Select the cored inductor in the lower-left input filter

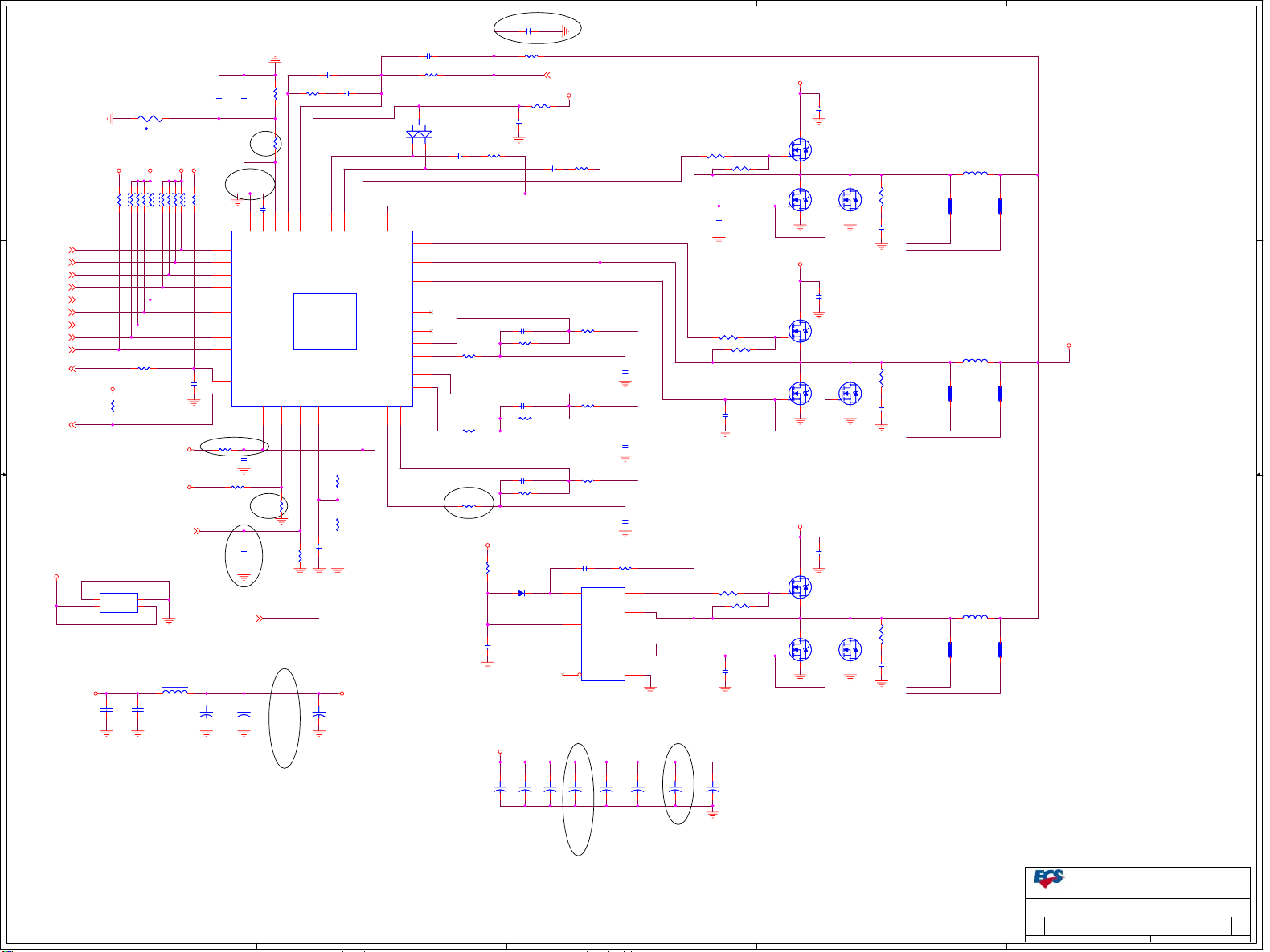tap(175, 690)
